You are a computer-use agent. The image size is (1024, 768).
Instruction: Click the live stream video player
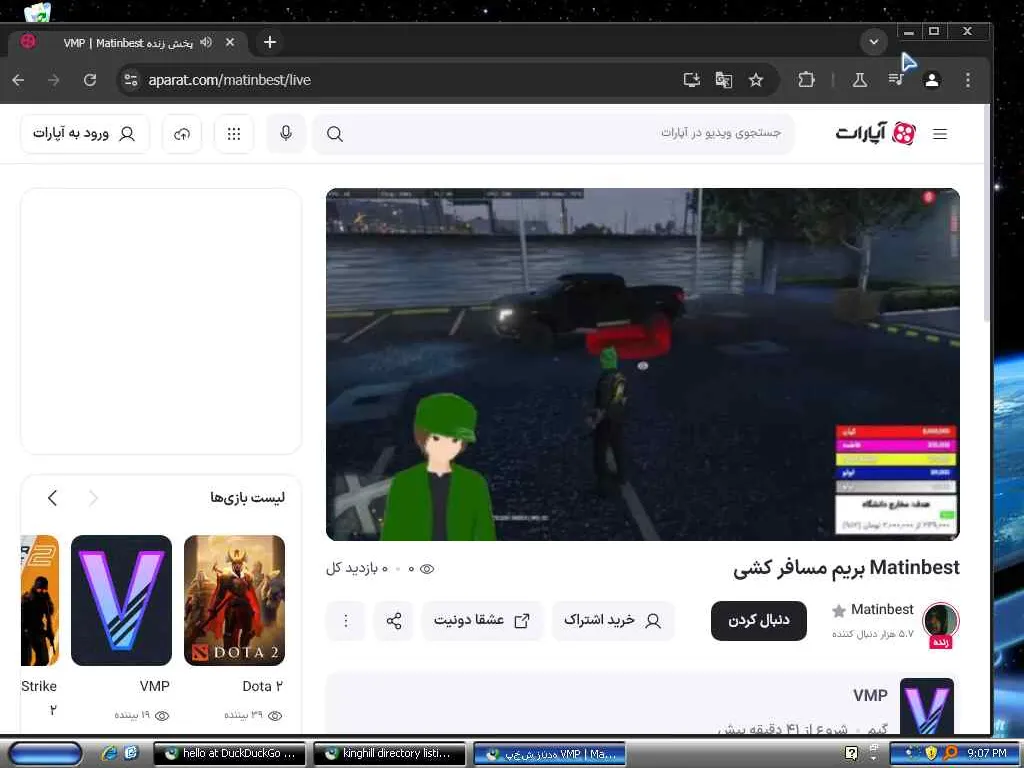coord(643,364)
